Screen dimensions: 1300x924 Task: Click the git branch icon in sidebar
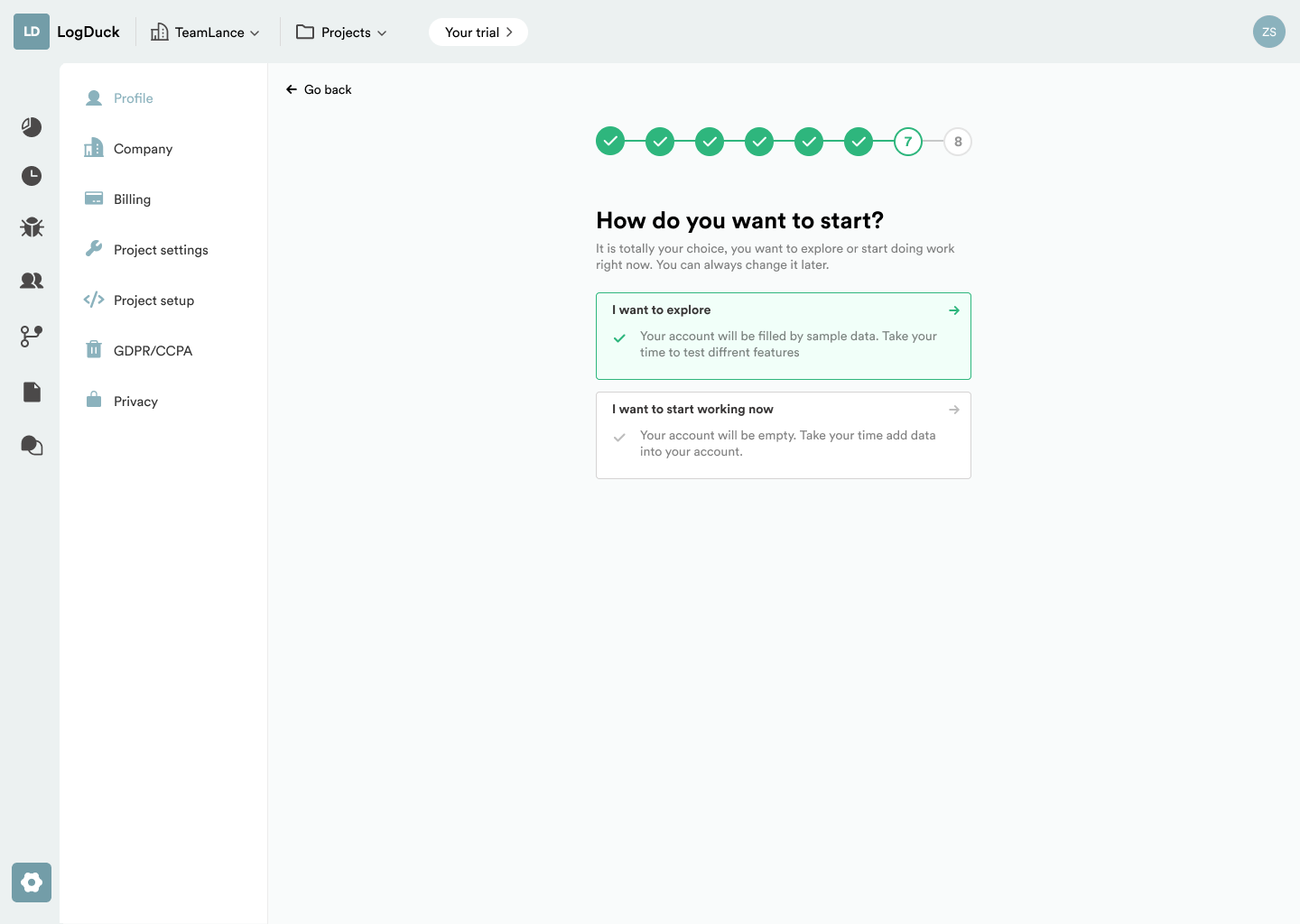[x=32, y=337]
